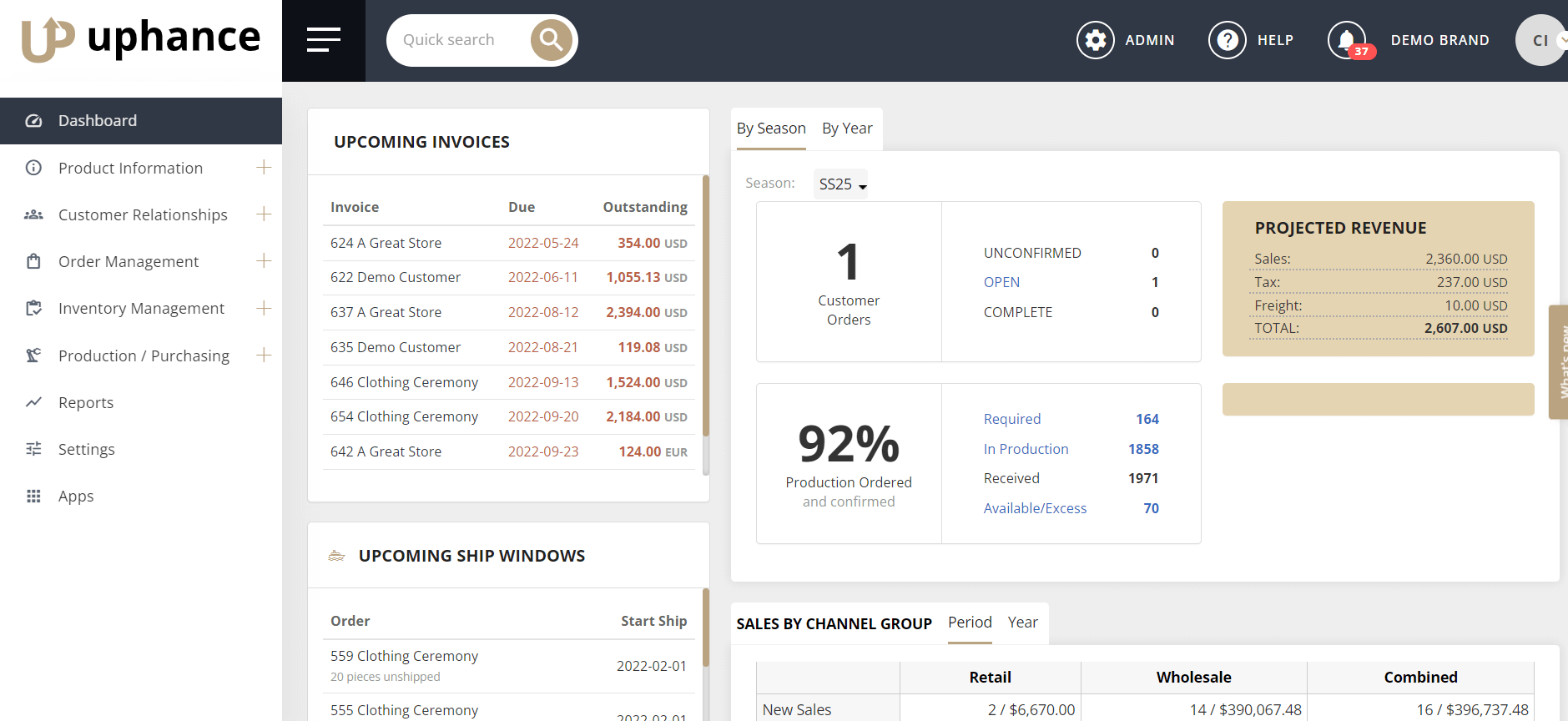Switch to the By Year tab
The image size is (1568, 721).
pyautogui.click(x=846, y=129)
